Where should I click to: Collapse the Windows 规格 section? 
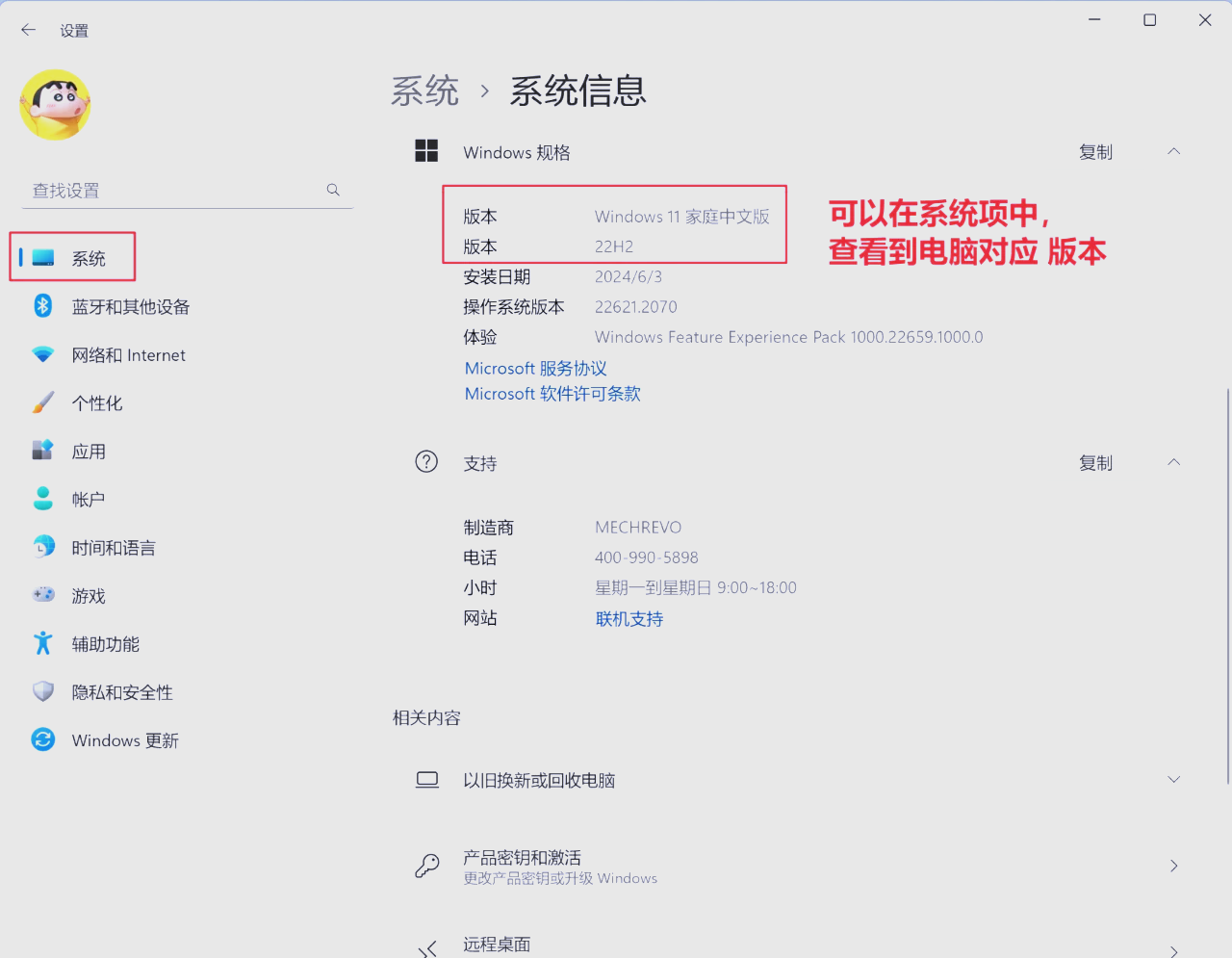(1173, 151)
